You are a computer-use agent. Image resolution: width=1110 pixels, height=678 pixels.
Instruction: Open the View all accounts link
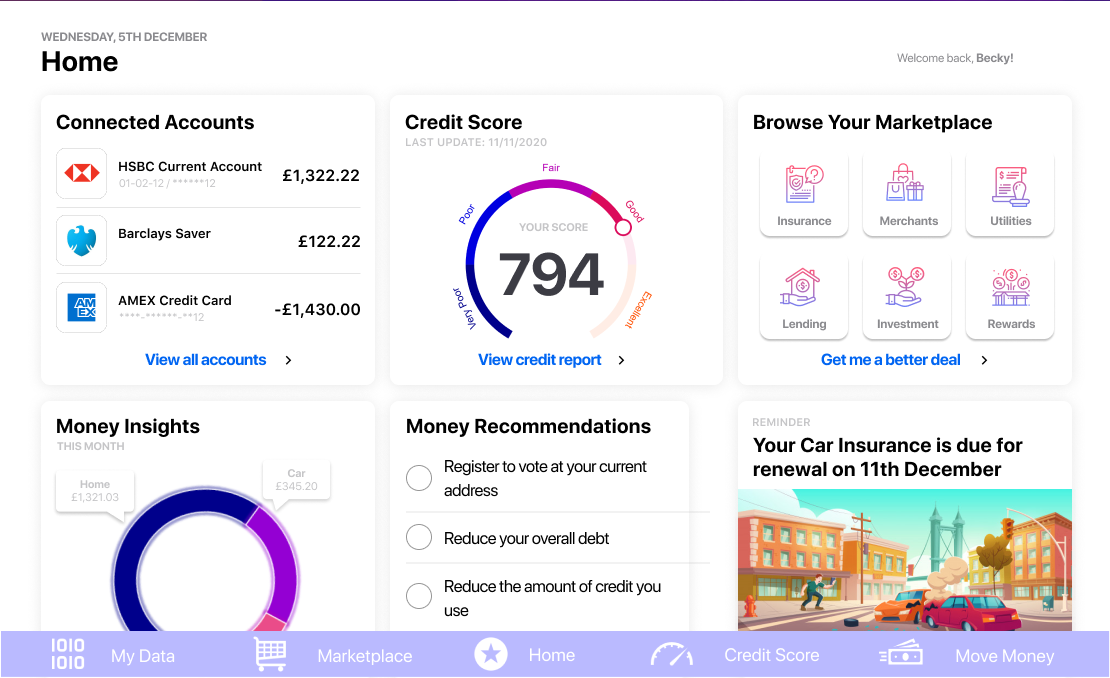coord(206,360)
